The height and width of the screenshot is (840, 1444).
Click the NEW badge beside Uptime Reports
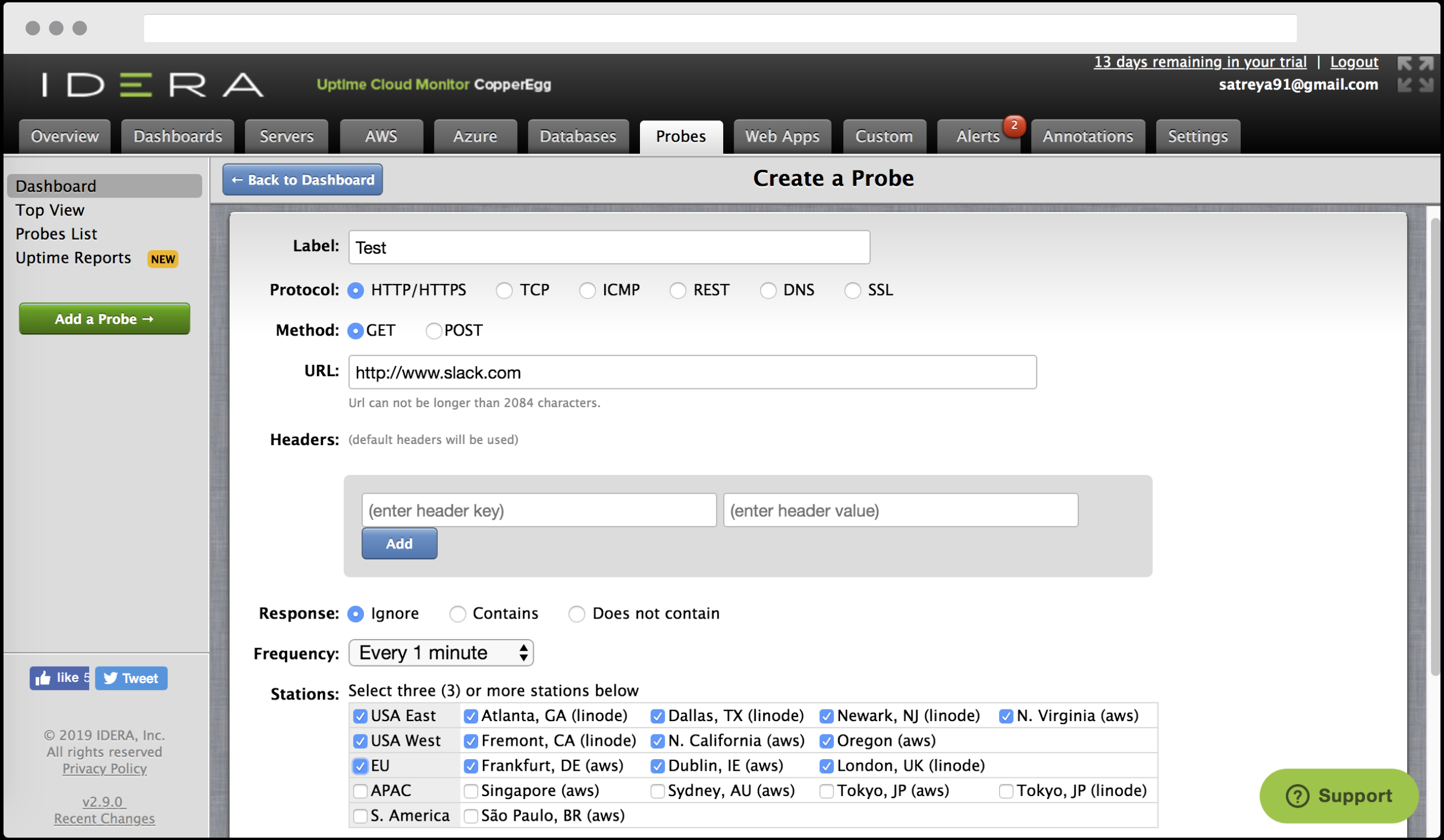162,259
